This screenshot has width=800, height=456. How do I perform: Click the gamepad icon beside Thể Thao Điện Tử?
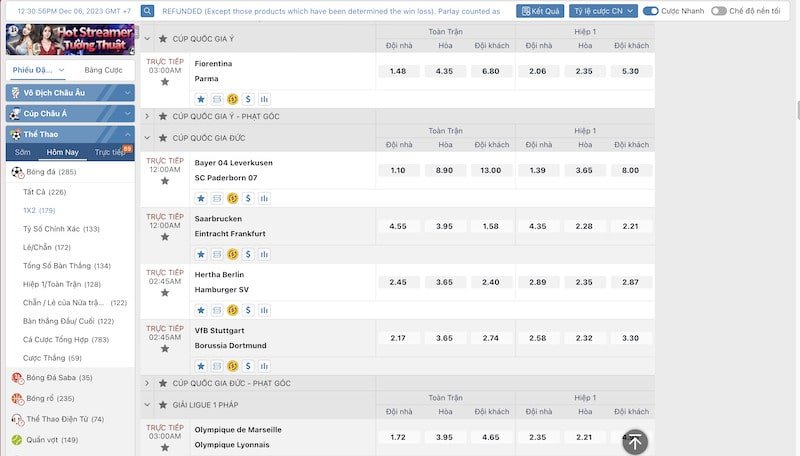pos(17,419)
